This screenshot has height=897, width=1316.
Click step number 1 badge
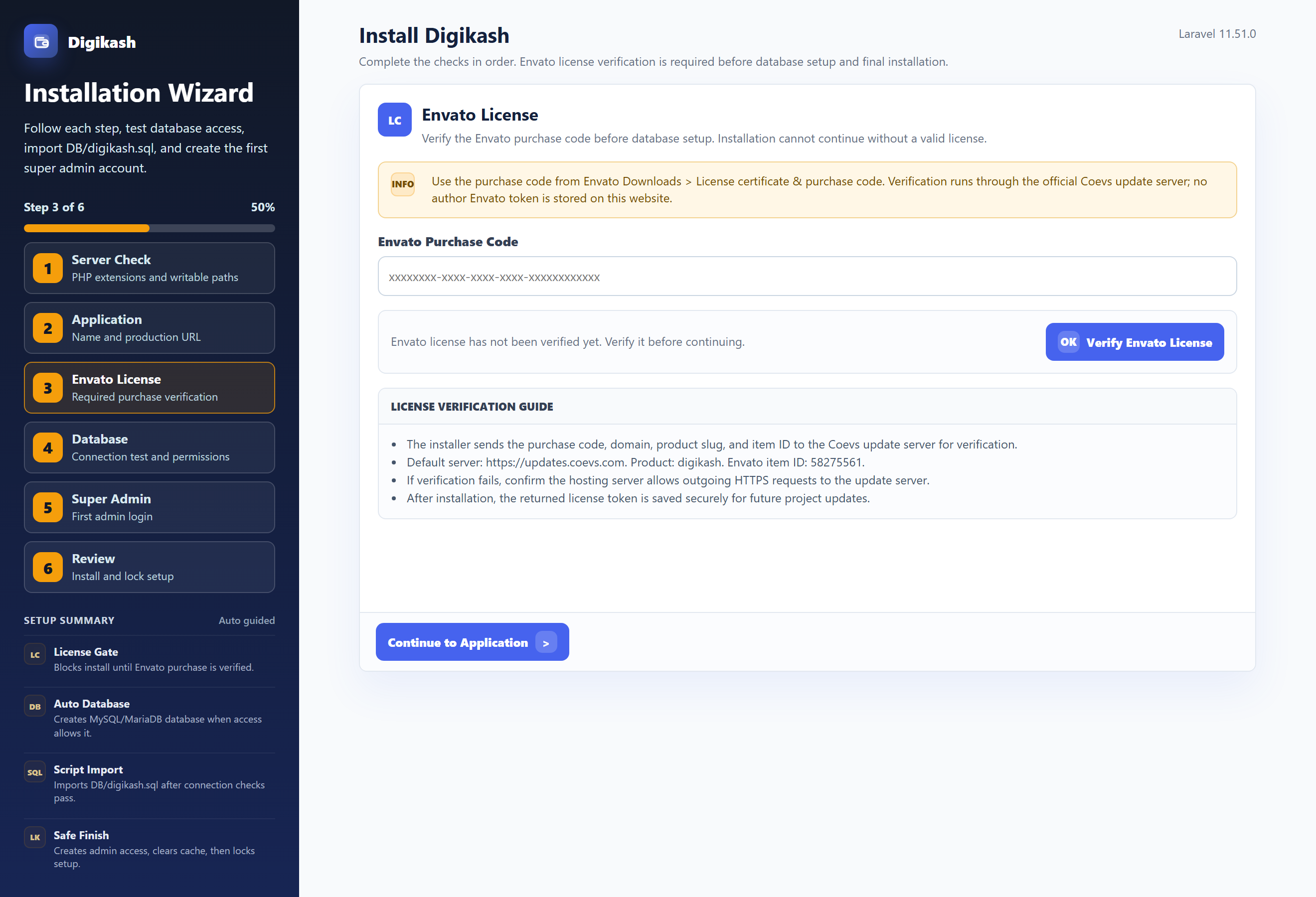47,269
